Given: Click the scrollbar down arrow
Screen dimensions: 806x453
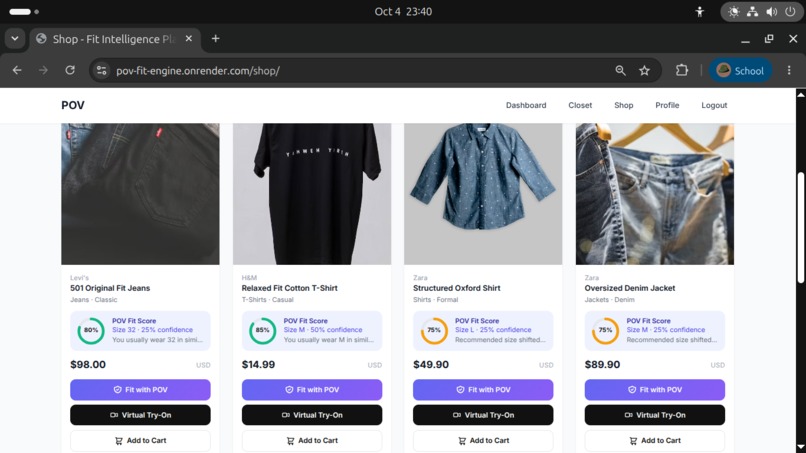Looking at the screenshot, I should tap(800, 447).
